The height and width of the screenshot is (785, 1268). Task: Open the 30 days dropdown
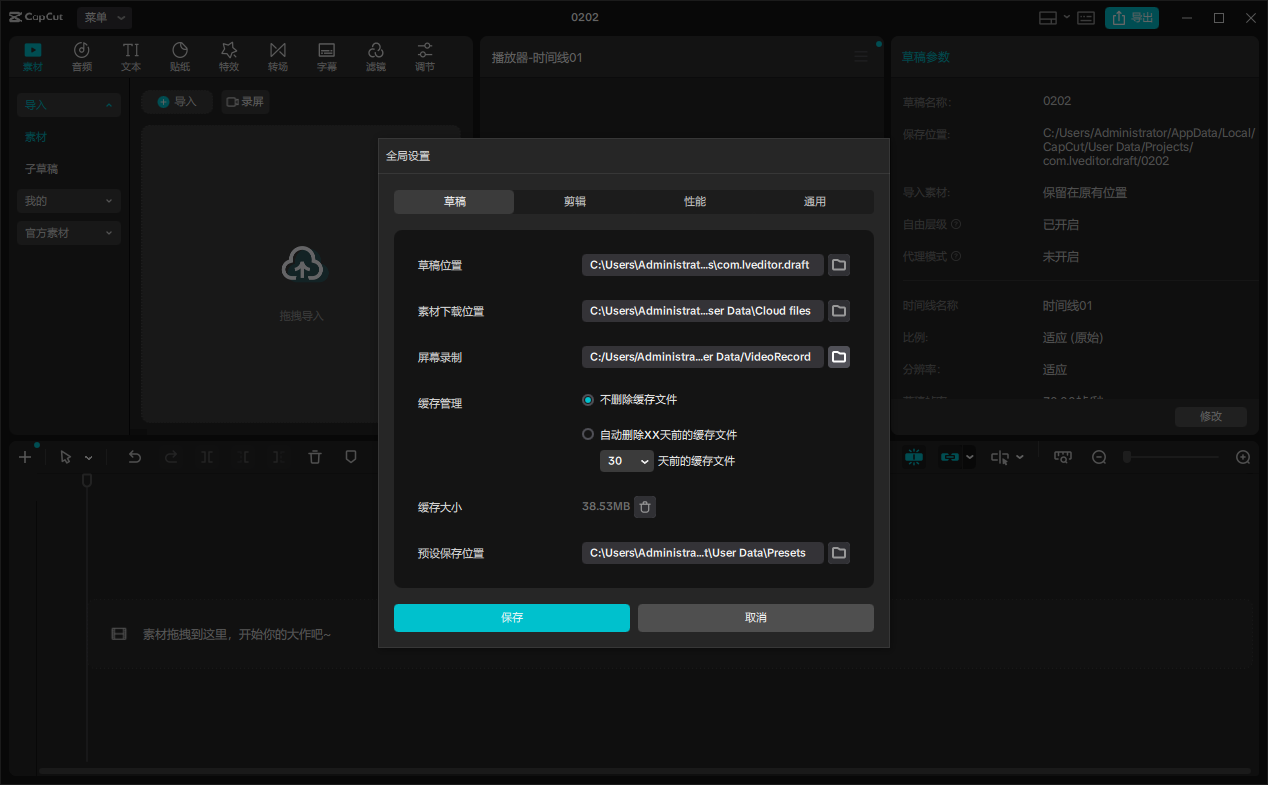(627, 461)
